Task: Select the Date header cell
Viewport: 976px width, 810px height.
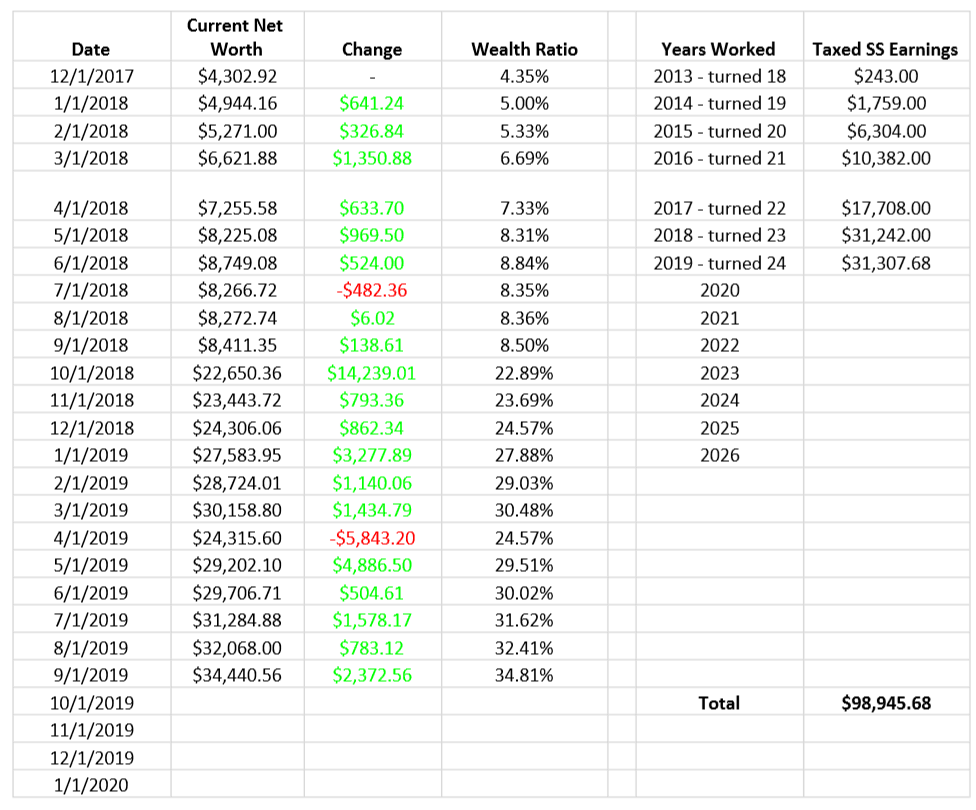Action: coord(91,49)
